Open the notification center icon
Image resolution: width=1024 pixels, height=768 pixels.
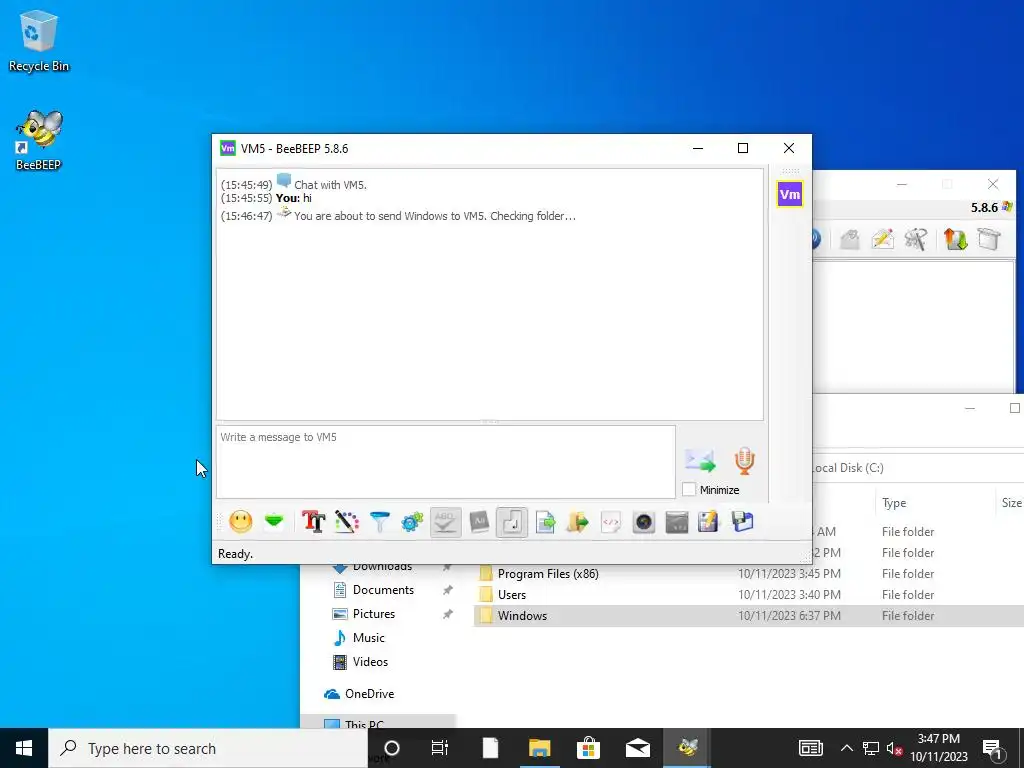[993, 749]
